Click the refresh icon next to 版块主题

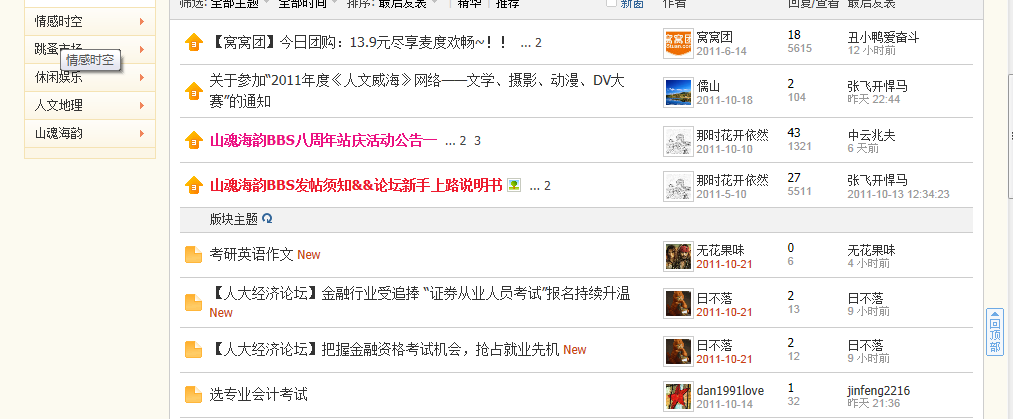pos(267,219)
